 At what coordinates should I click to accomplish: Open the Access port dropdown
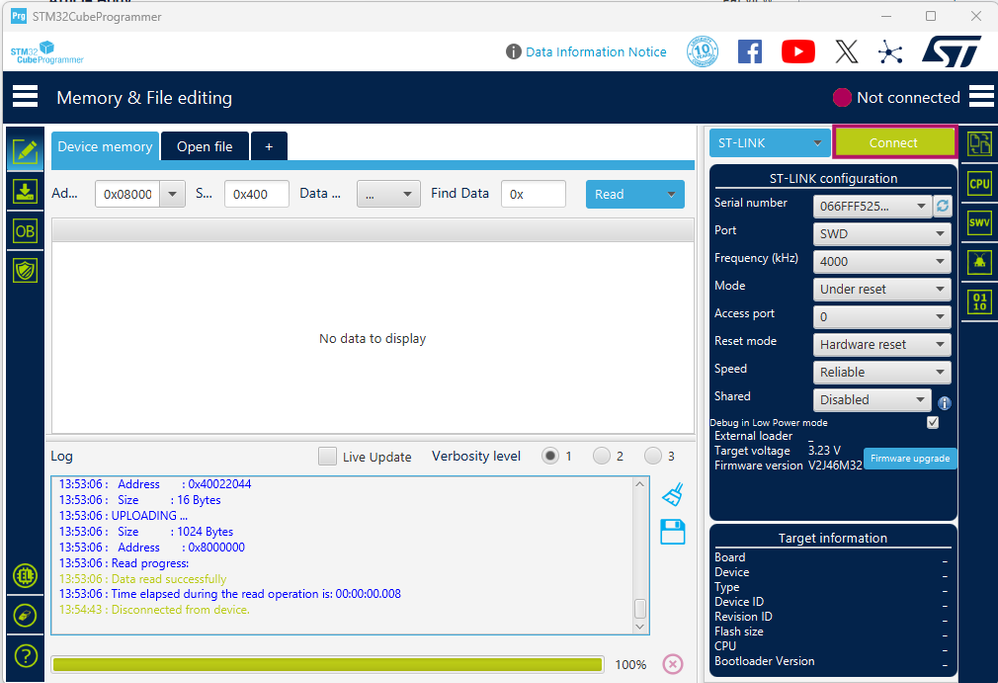click(882, 317)
